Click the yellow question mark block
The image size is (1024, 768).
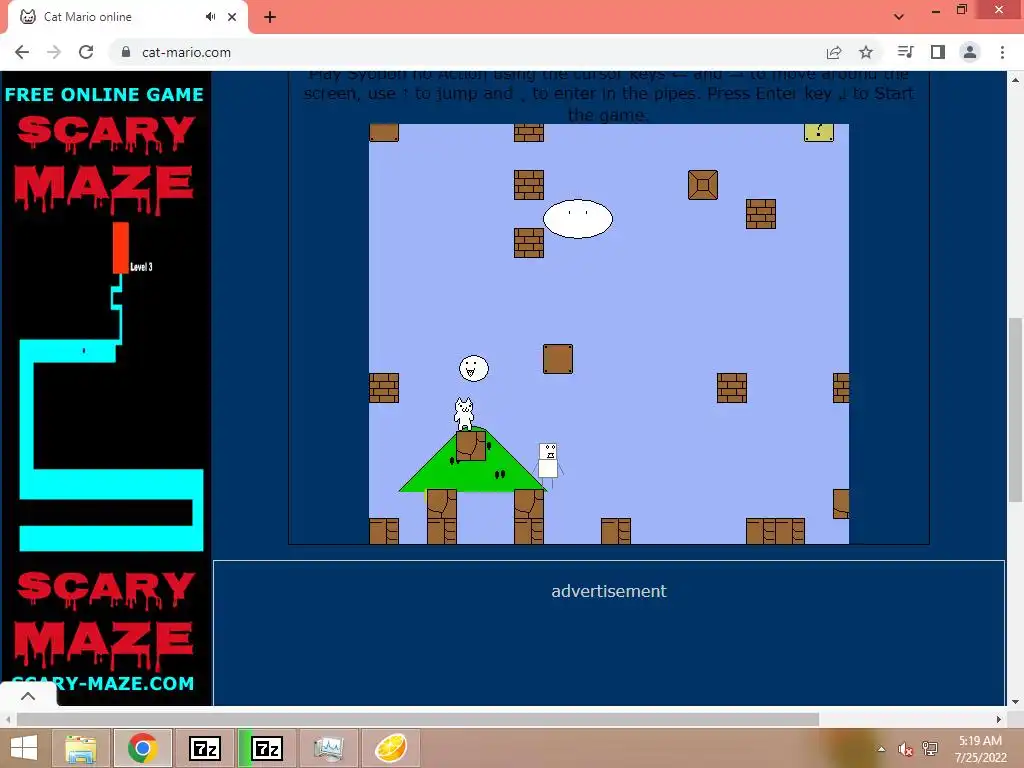pyautogui.click(x=819, y=133)
